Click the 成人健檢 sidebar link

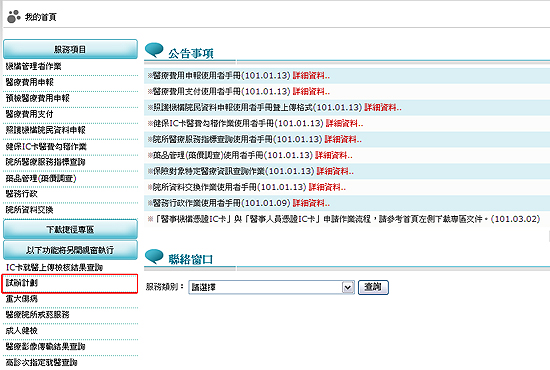coord(22,331)
